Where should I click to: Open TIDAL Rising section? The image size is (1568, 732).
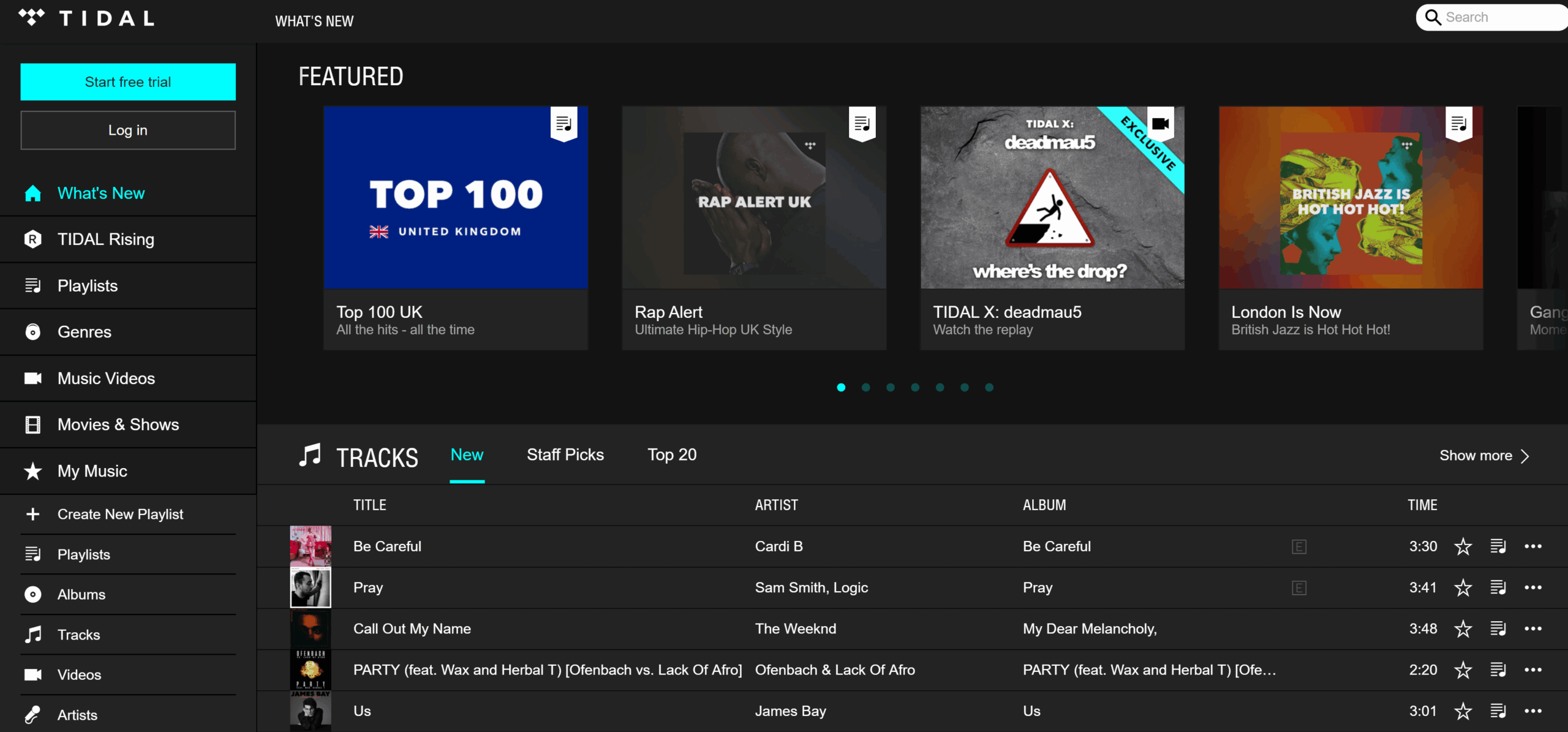coord(128,239)
